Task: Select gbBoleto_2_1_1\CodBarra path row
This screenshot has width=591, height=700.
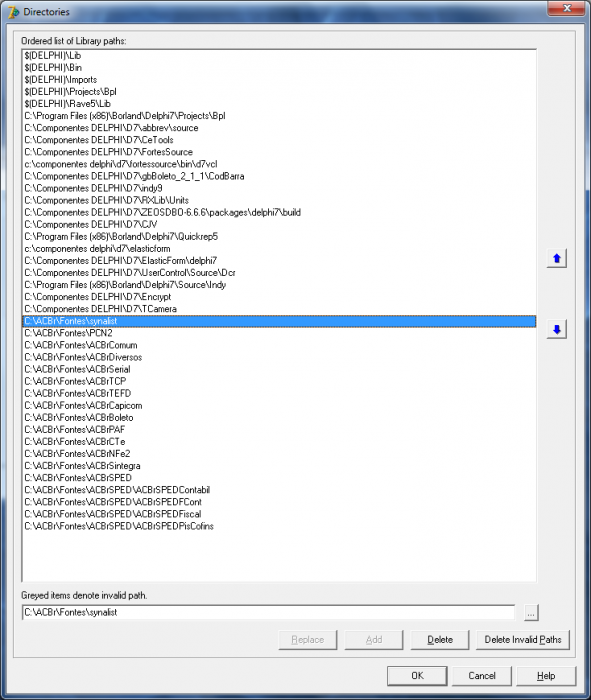Action: point(279,176)
